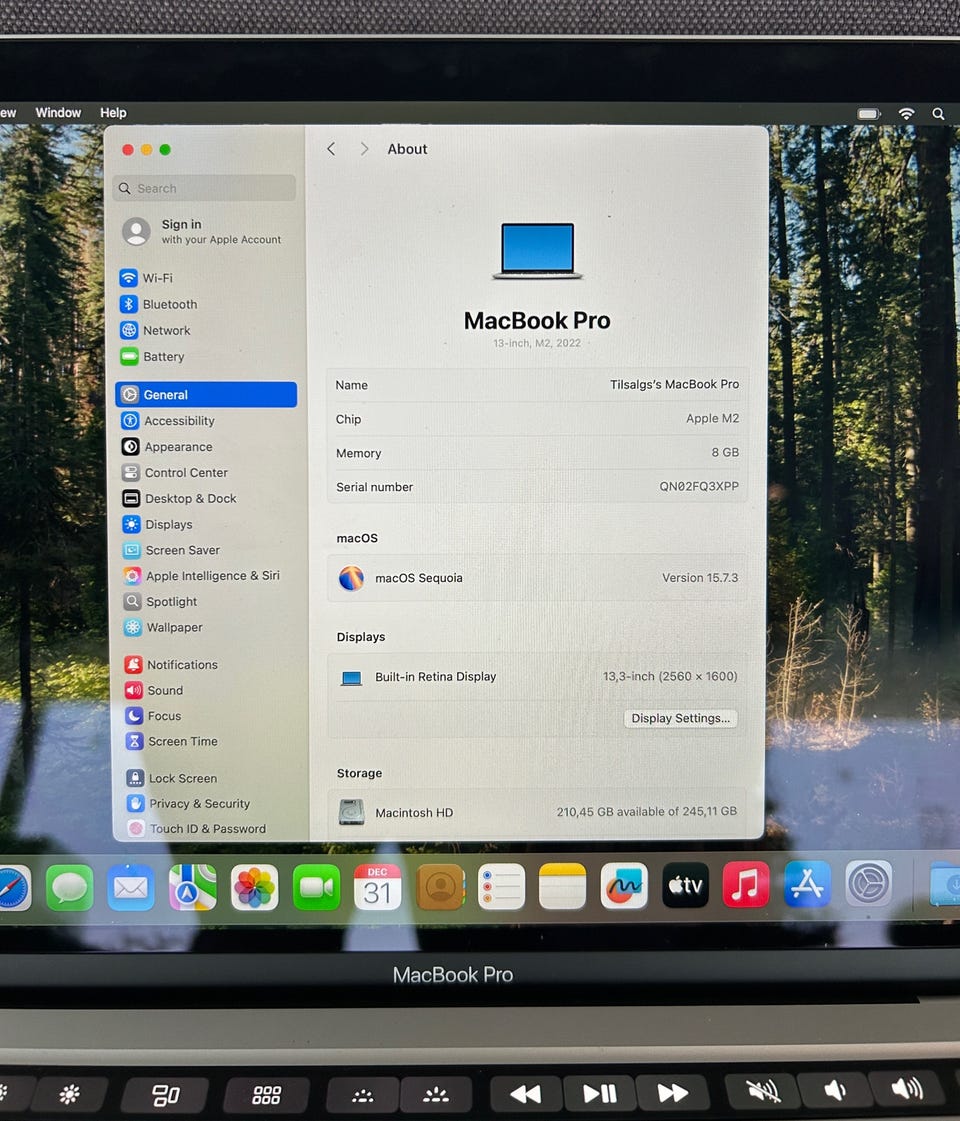The height and width of the screenshot is (1121, 960).
Task: Select General in the sidebar
Action: pos(206,395)
